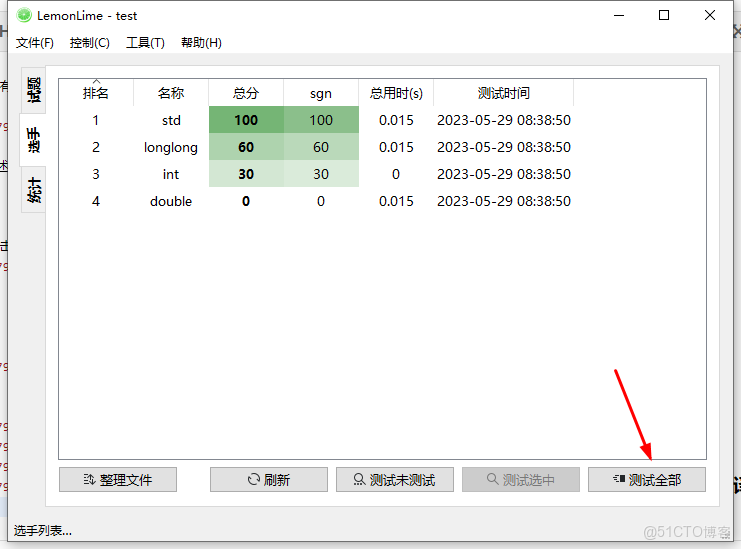Screen dimensions: 741x549
Task: Click the 0.015 time cell in longlong row
Action: tap(396, 147)
